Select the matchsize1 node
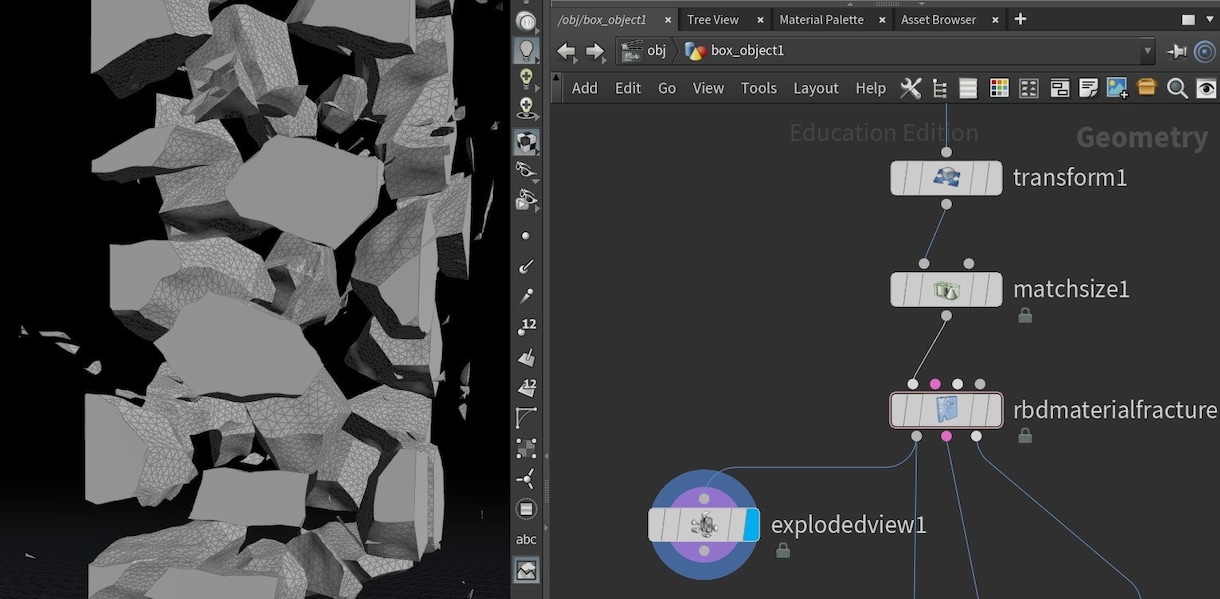Viewport: 1220px width, 599px height. click(946, 290)
